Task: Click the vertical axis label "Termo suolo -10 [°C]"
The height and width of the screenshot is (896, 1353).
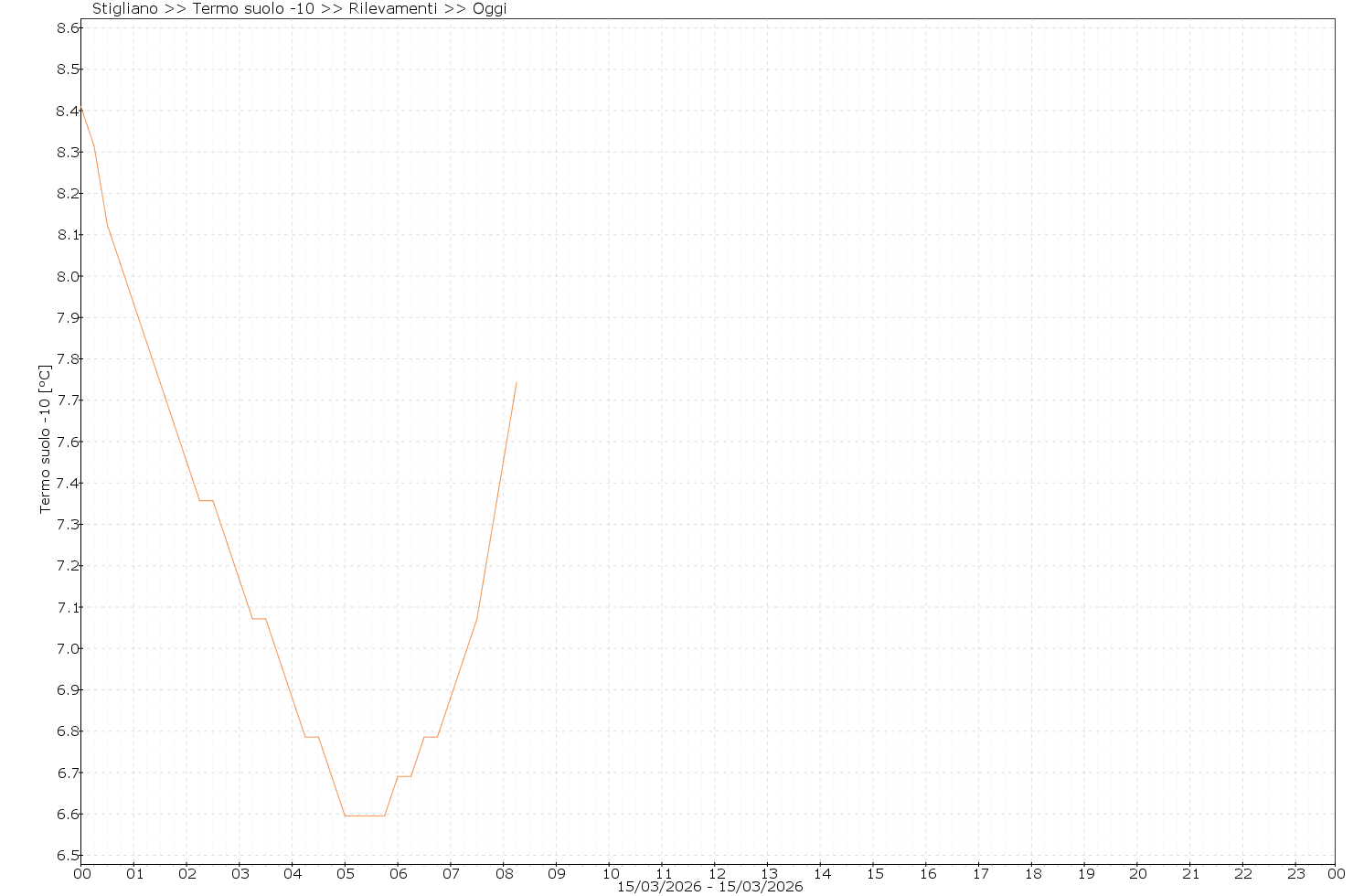Action: click(45, 439)
